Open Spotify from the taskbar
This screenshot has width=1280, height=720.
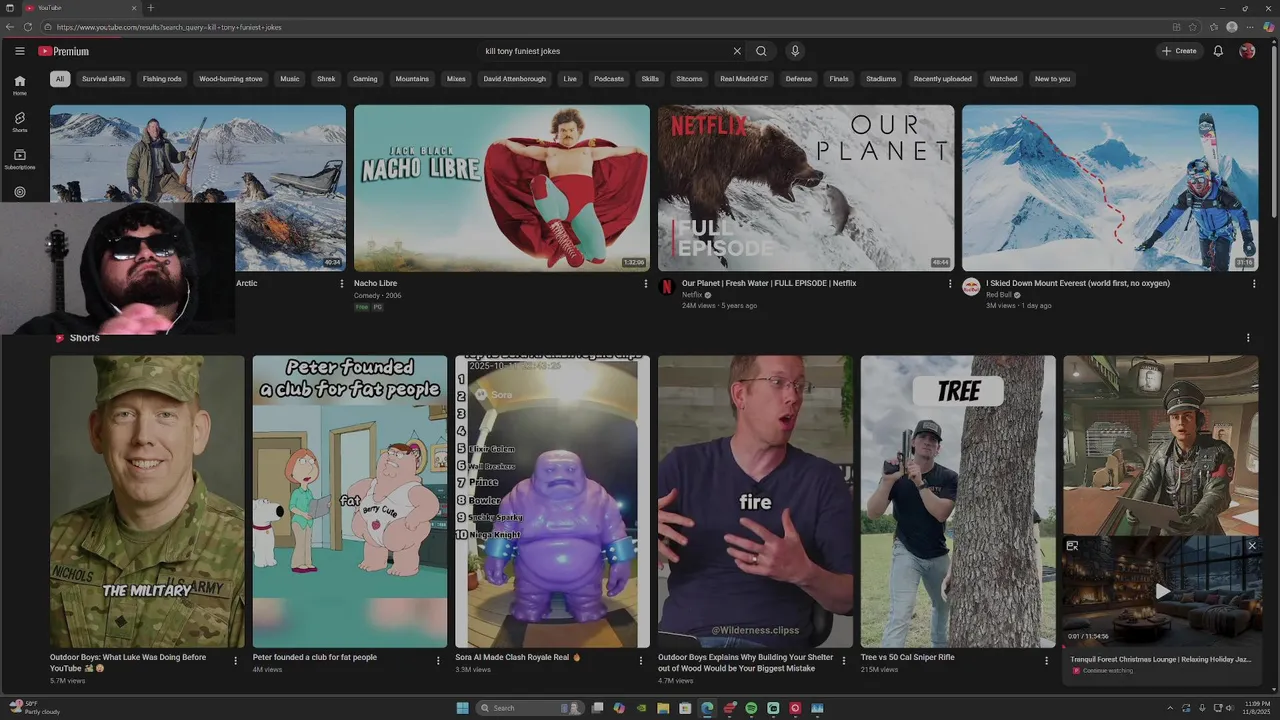coord(751,708)
